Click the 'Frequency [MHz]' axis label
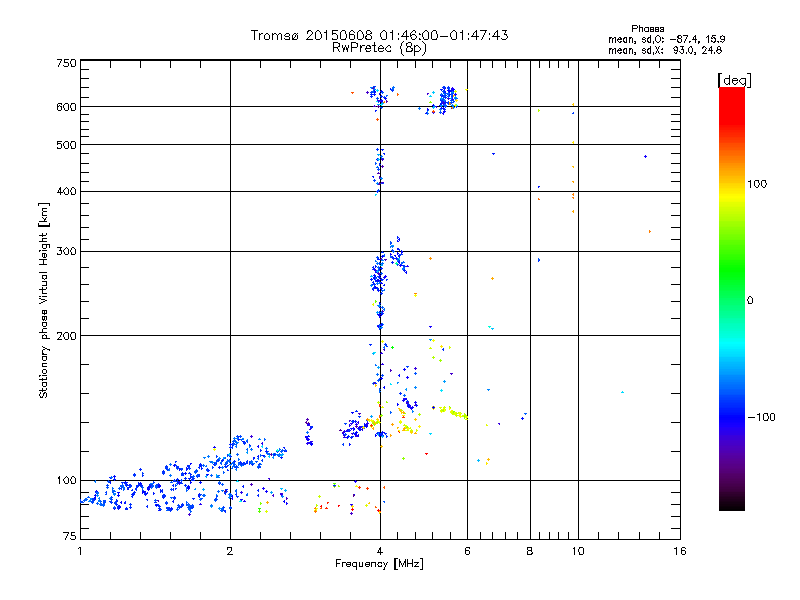This screenshot has width=800, height=600. tap(379, 564)
